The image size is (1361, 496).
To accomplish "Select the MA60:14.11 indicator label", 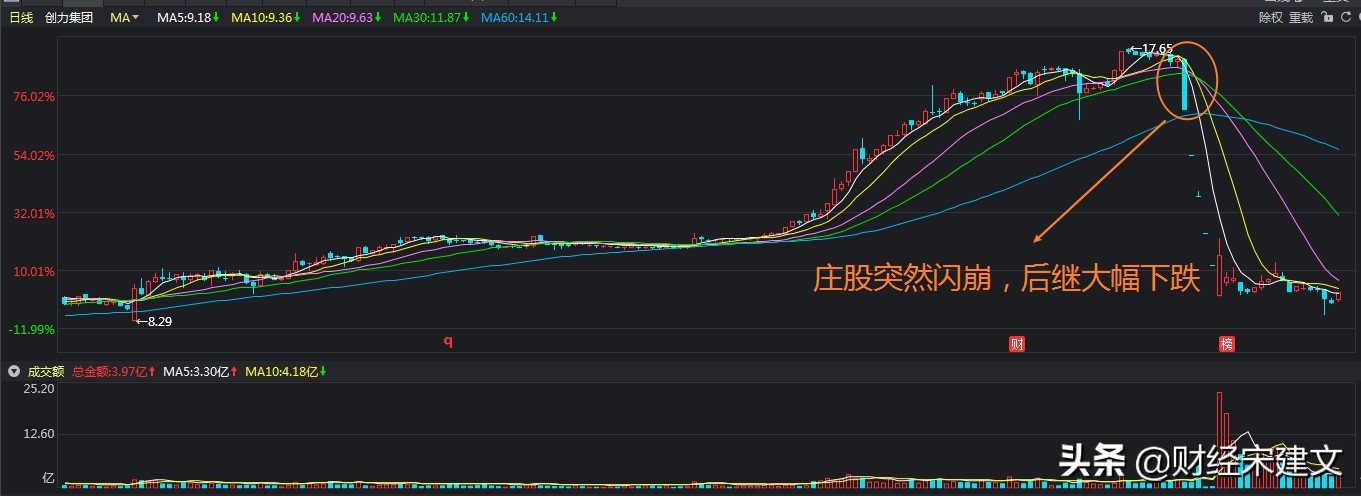I will (x=519, y=18).
